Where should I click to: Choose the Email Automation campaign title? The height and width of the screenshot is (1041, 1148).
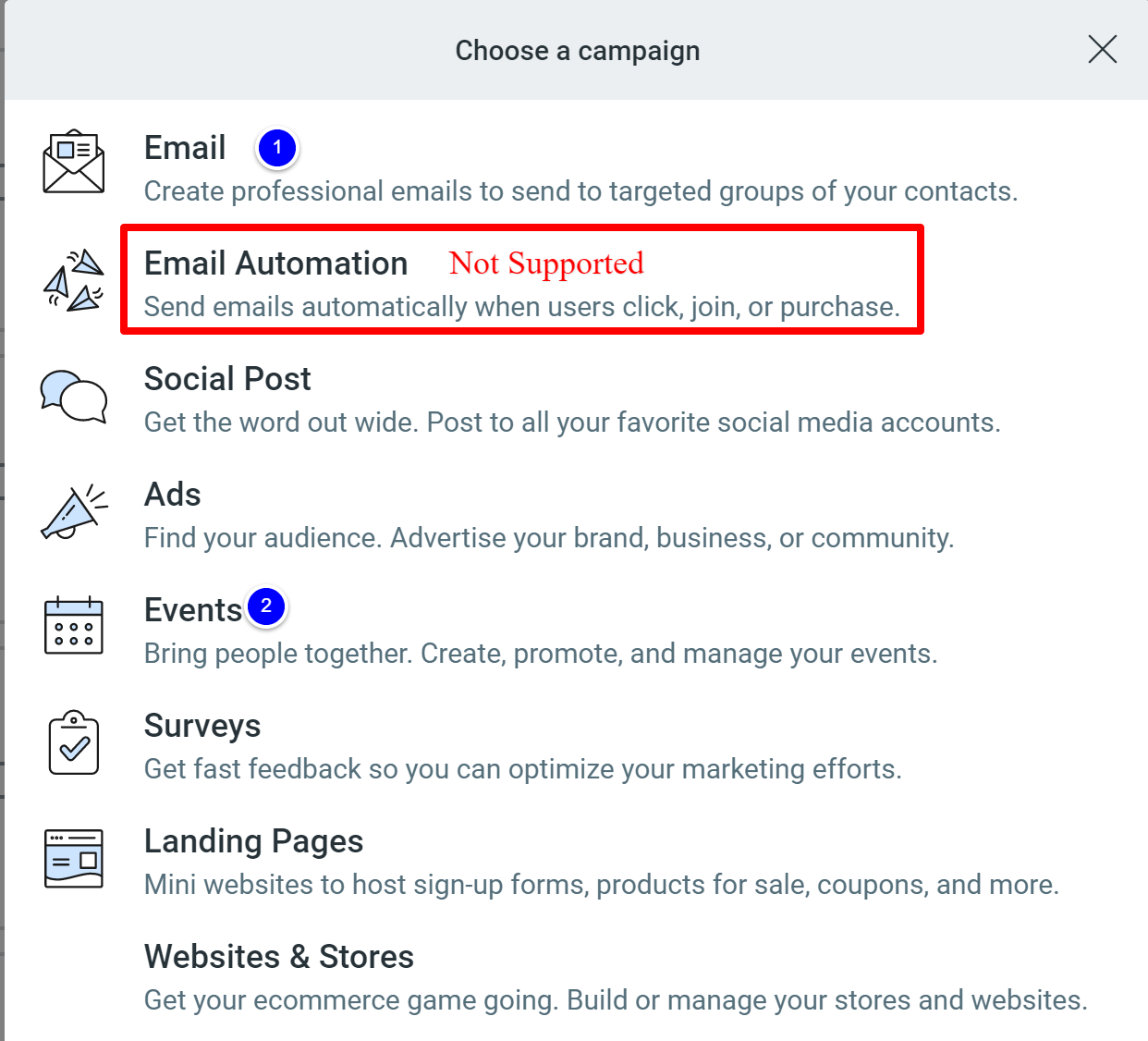(x=275, y=263)
